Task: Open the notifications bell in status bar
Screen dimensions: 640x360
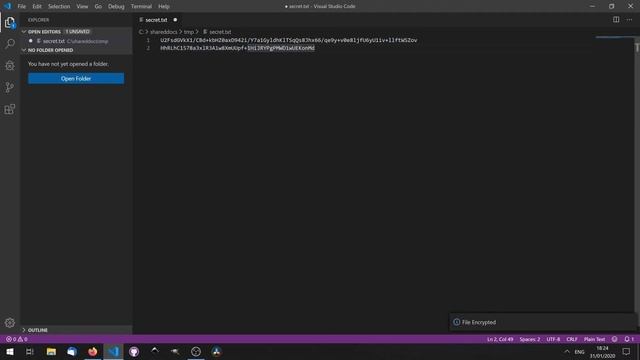Action: (629, 339)
